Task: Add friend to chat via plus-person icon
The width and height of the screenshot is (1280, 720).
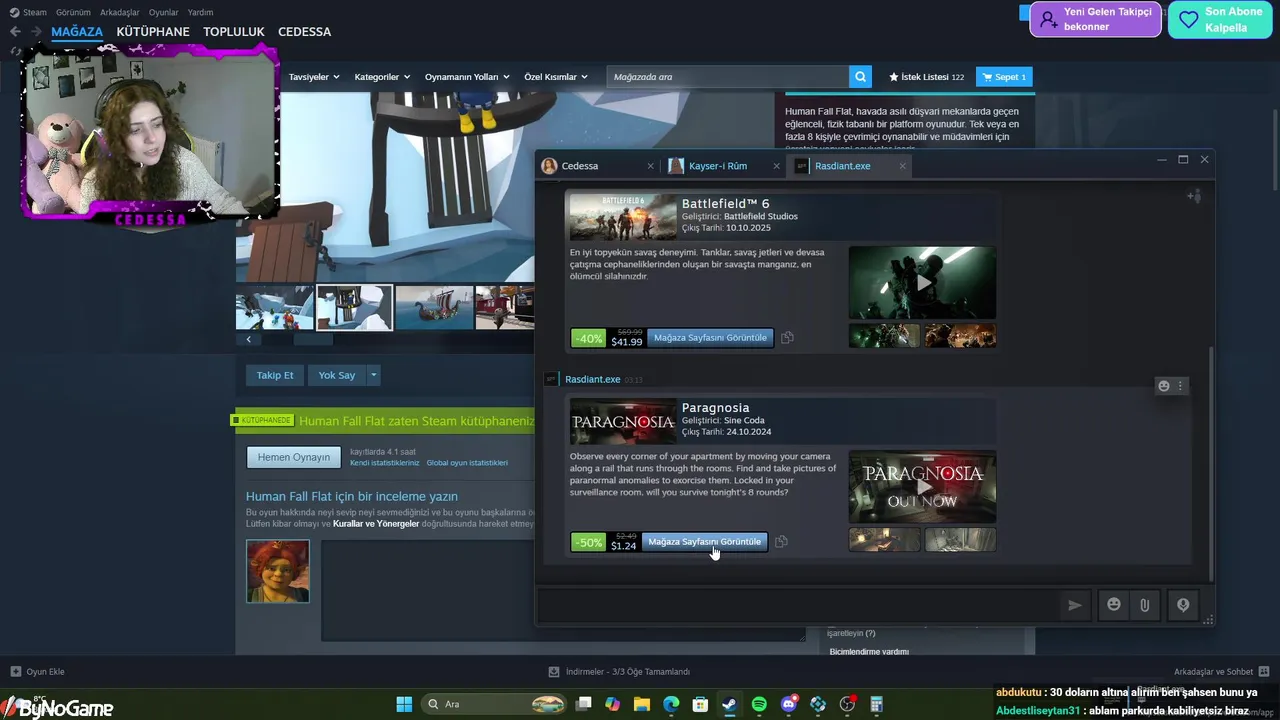Action: point(1194,196)
